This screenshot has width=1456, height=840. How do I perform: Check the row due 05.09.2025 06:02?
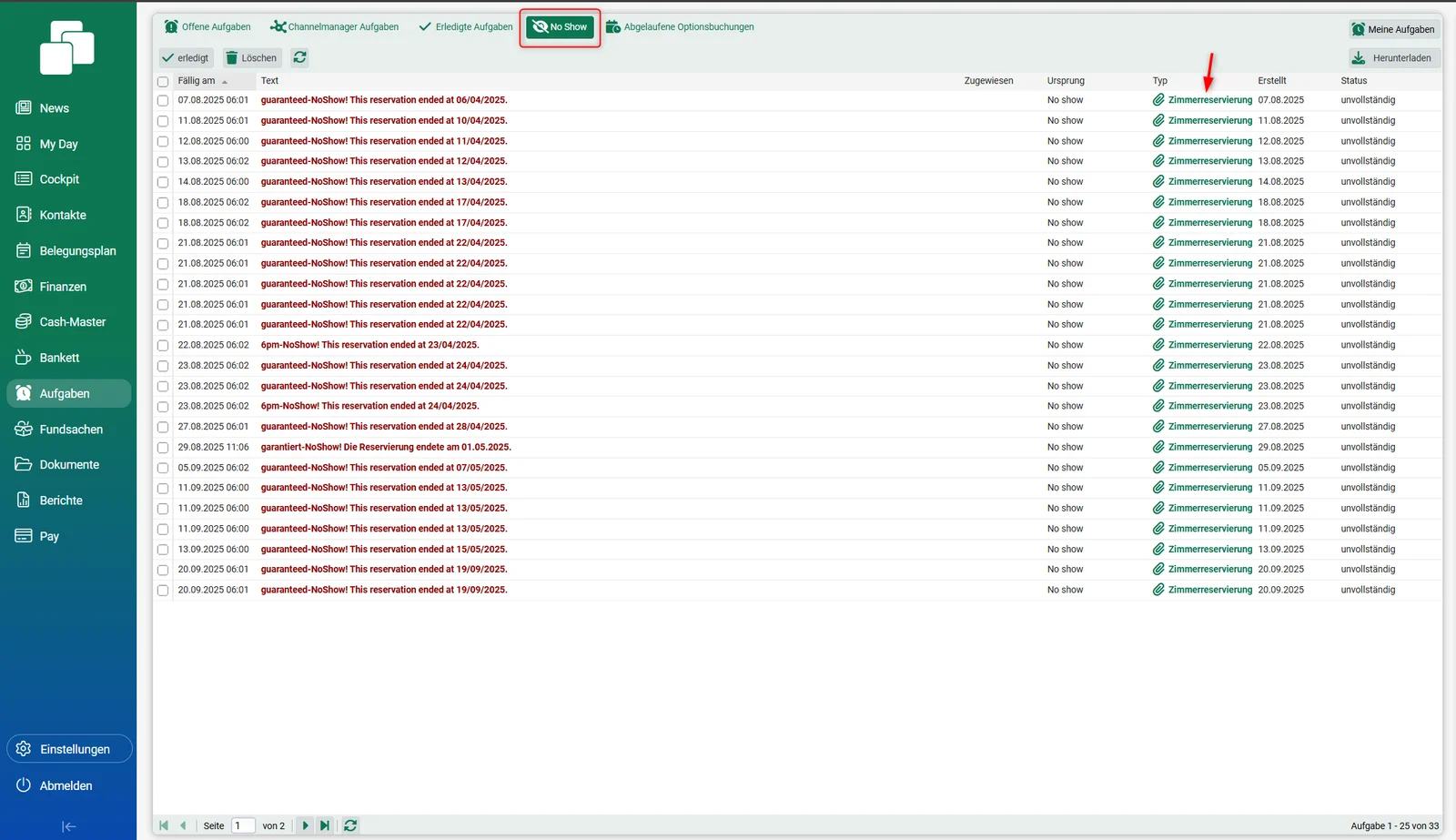coord(163,468)
